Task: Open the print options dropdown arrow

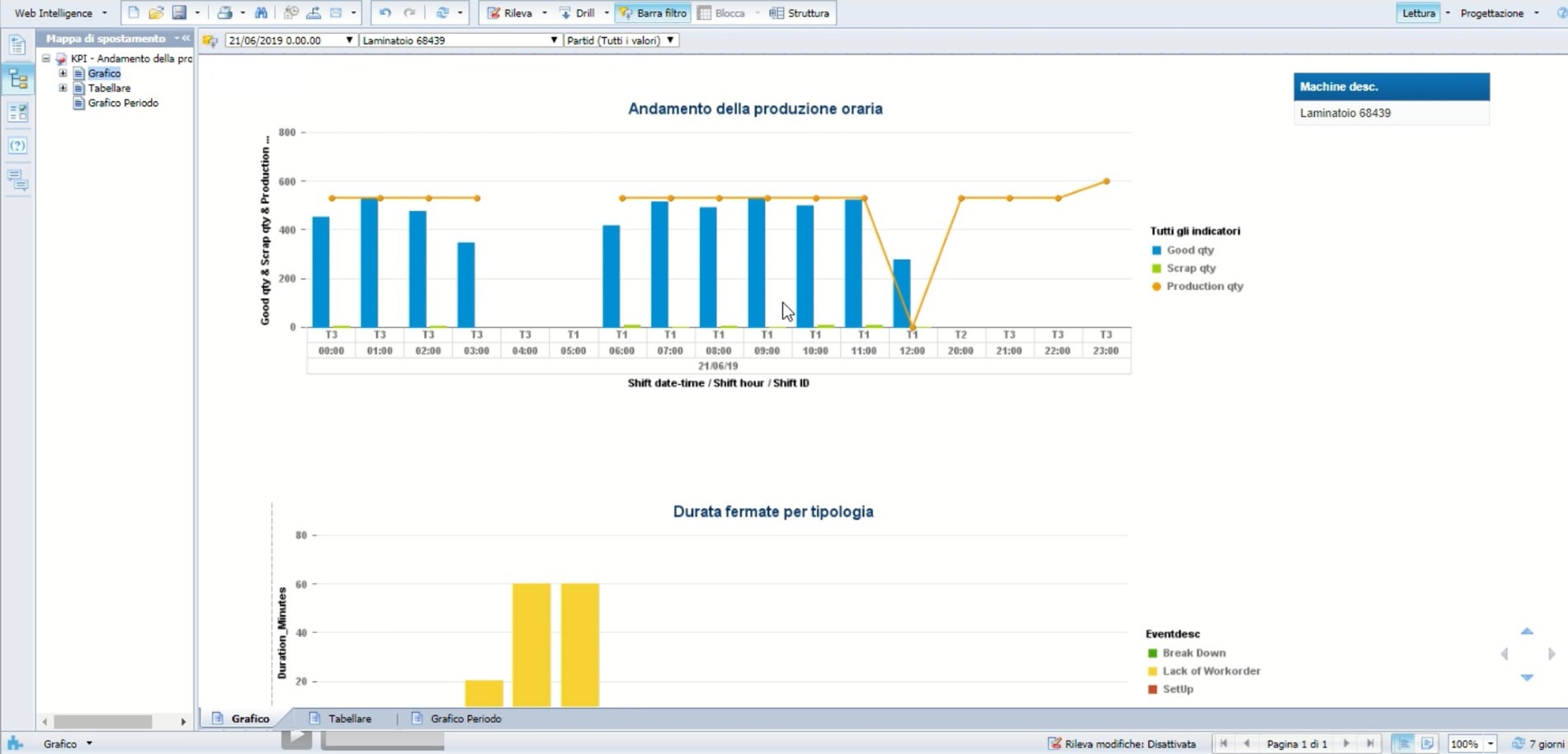Action: point(243,13)
